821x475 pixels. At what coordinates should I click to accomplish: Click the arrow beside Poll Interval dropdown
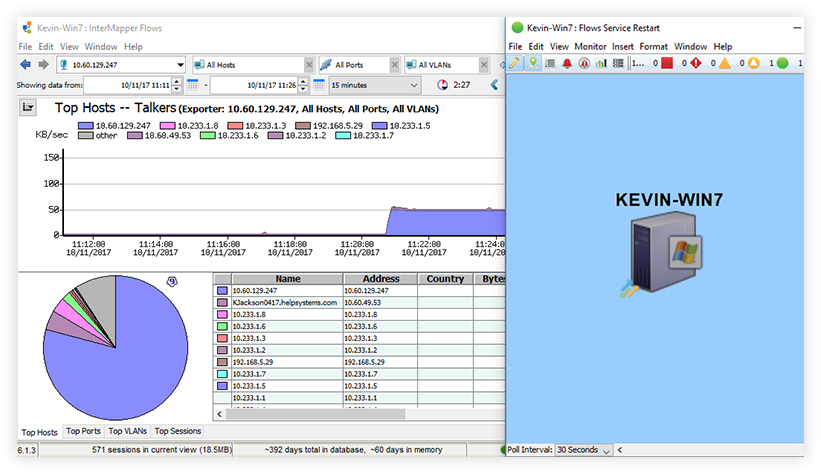pyautogui.click(x=620, y=450)
